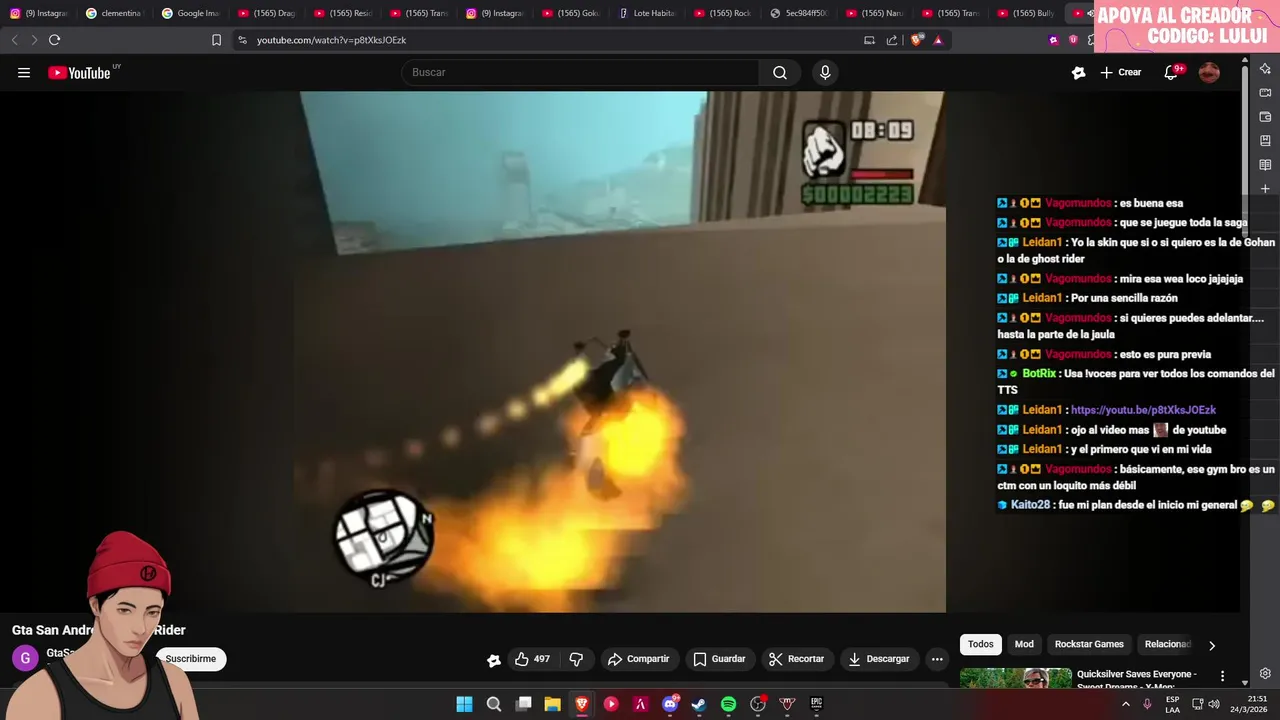
Task: Dislike the video with the thumbs-down
Action: pos(576,659)
